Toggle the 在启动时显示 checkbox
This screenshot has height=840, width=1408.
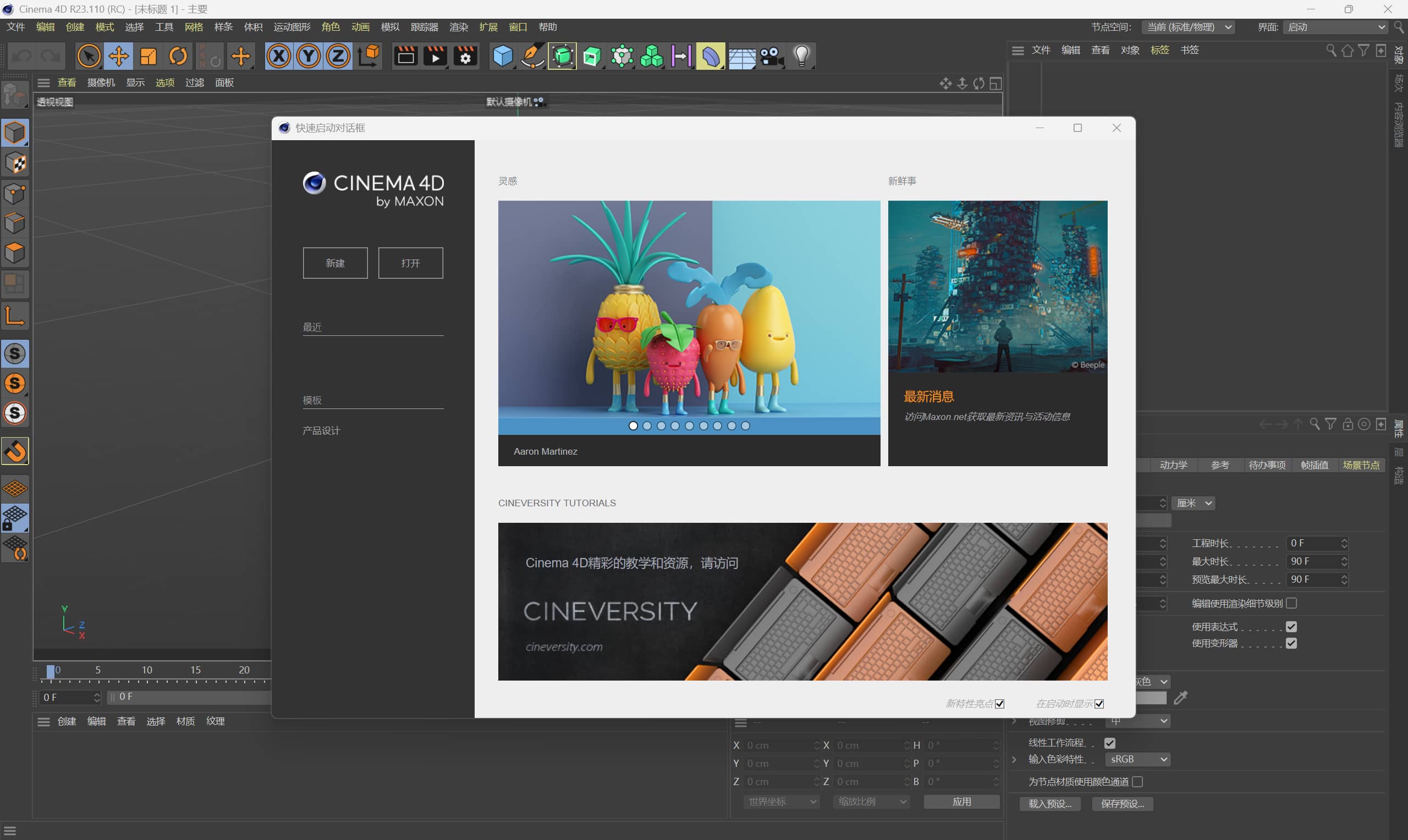pyautogui.click(x=1099, y=704)
